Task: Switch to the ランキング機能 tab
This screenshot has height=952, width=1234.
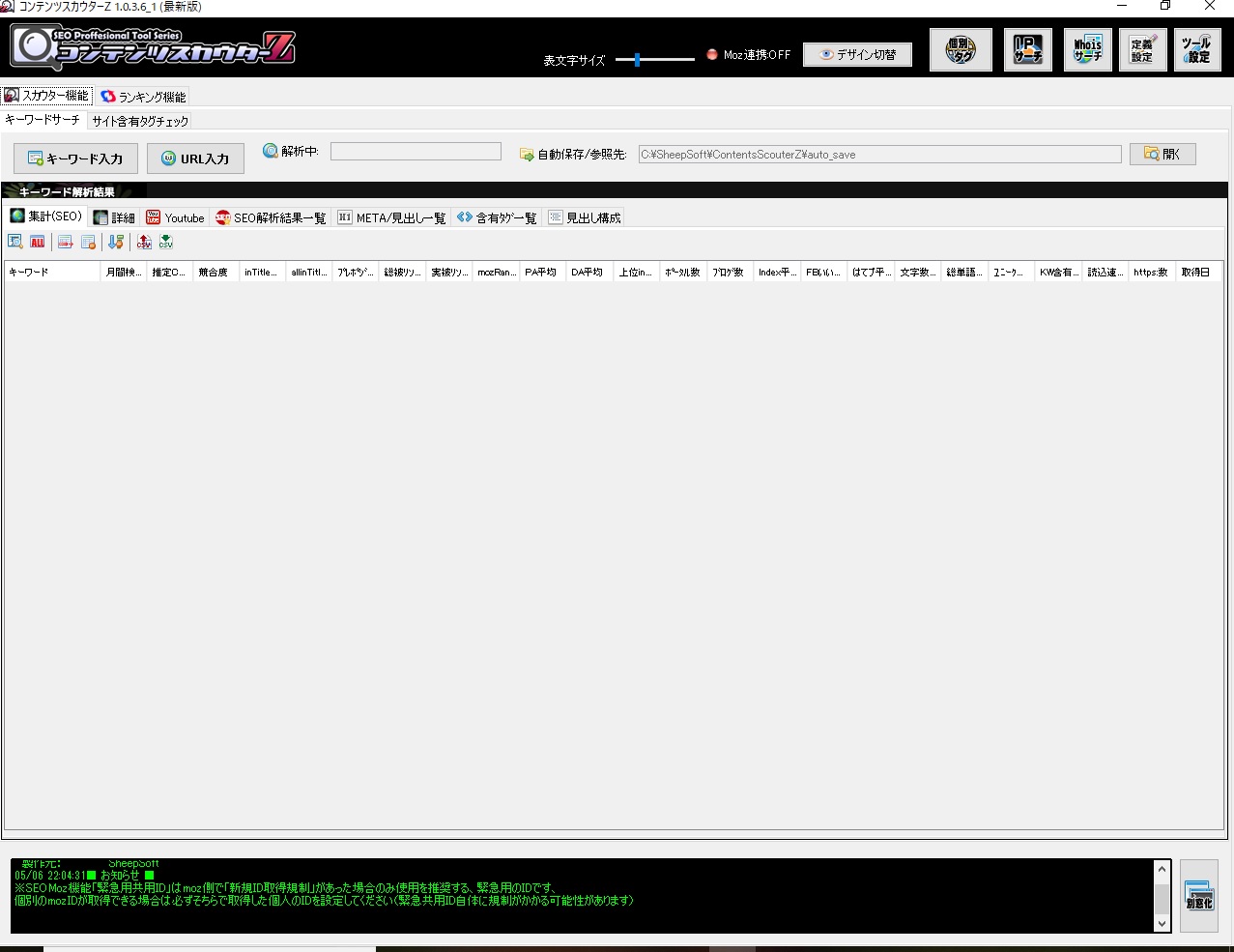Action: 143,97
